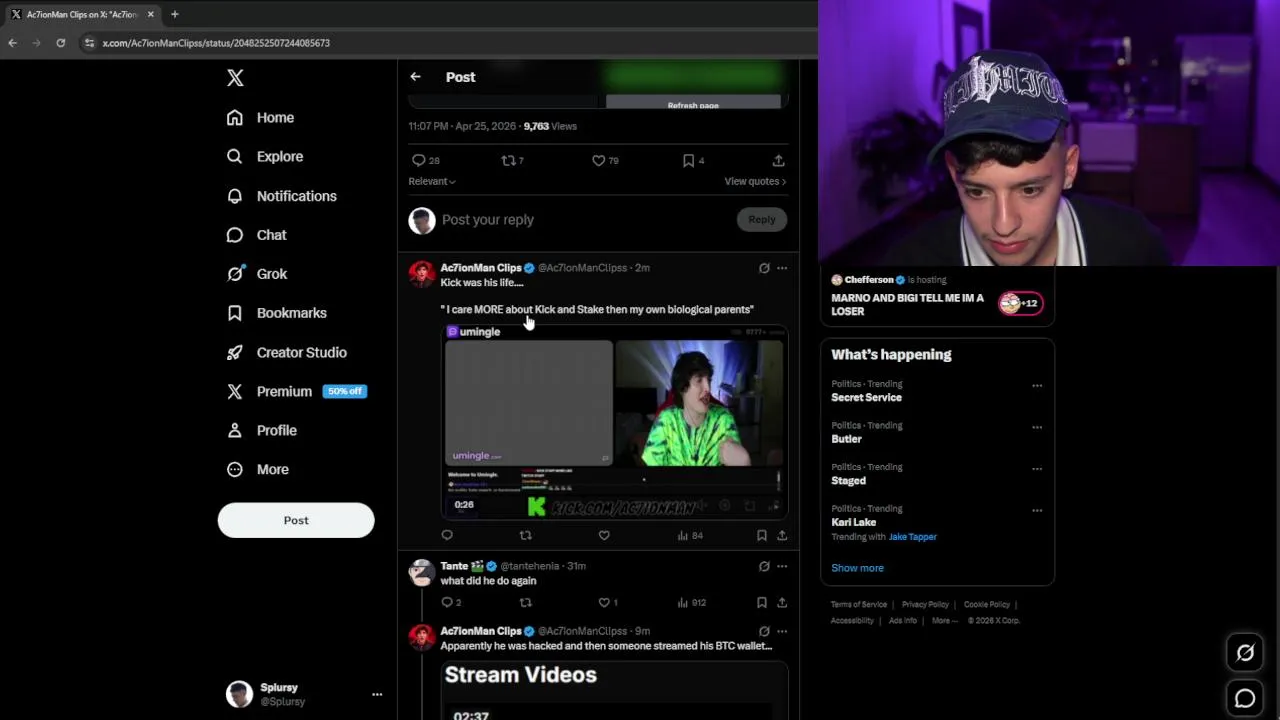Bookmark the main post with 4 bookmarks
The image size is (1280, 720).
click(693, 160)
